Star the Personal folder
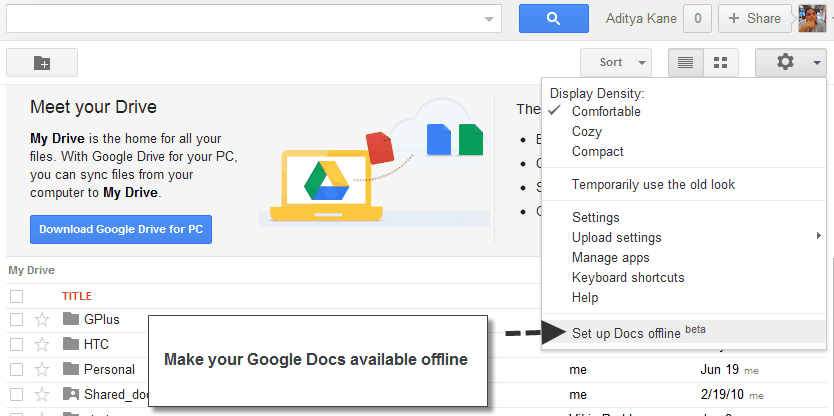Screen dimensions: 834x416 (x=41, y=369)
